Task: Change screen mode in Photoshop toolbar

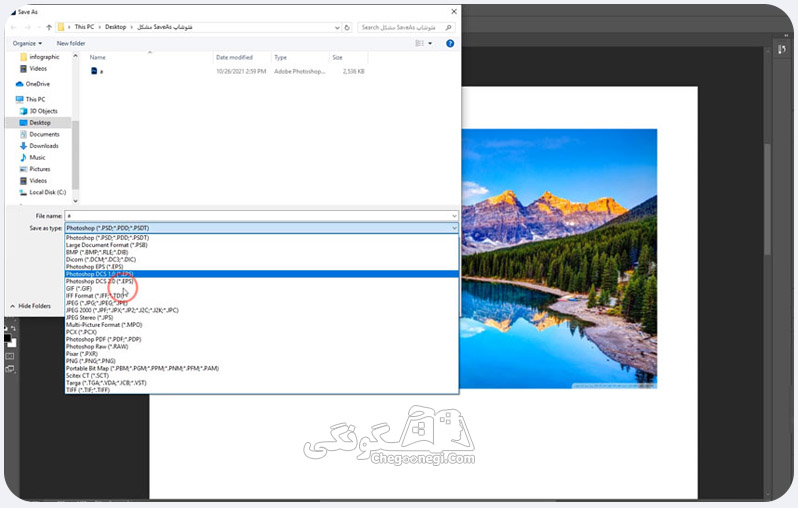Action: click(x=10, y=369)
